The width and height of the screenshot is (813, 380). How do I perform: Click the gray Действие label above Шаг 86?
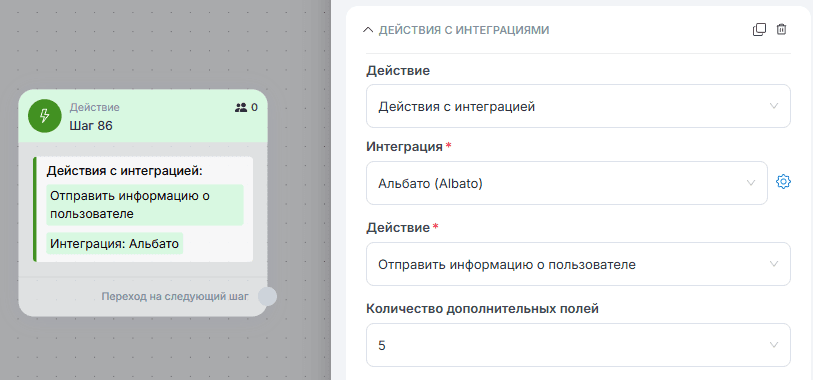pos(94,107)
